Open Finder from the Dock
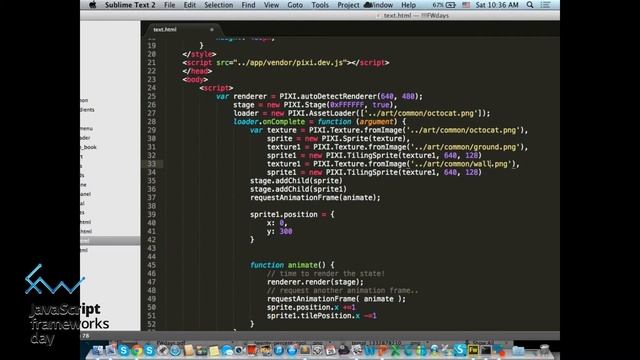 tap(98, 350)
